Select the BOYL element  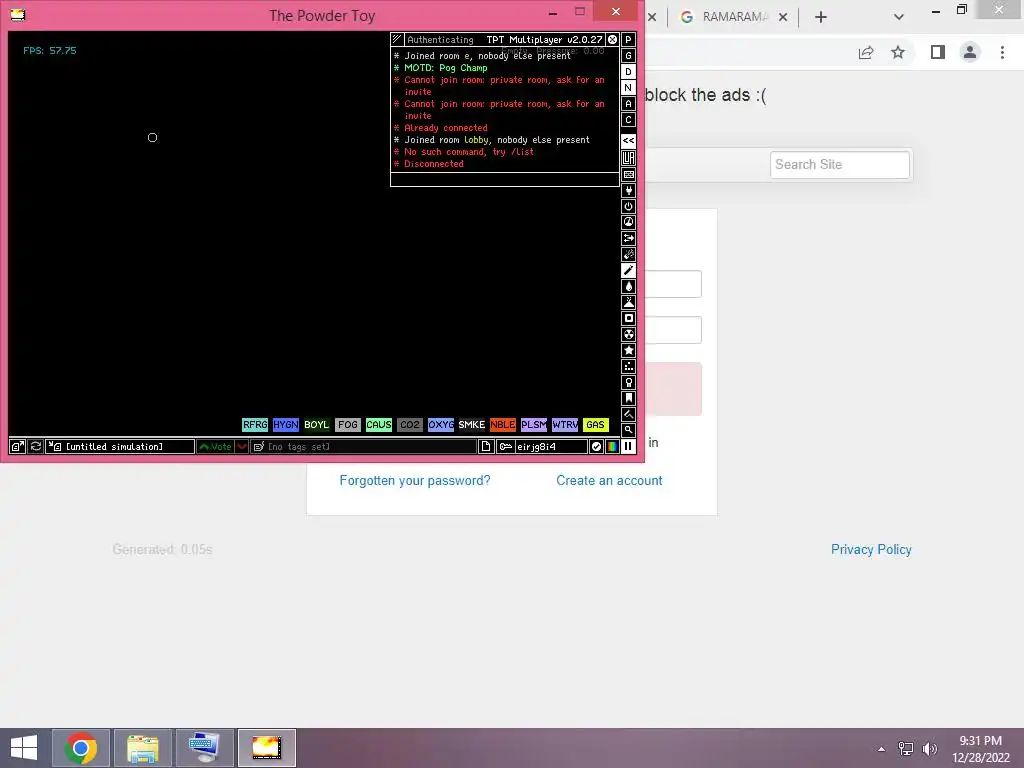point(317,425)
